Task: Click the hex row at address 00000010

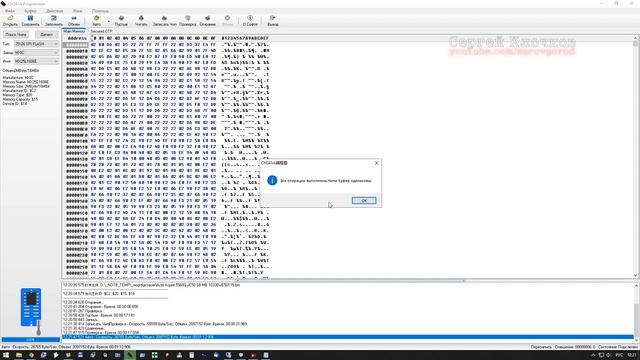Action: pyautogui.click(x=167, y=51)
